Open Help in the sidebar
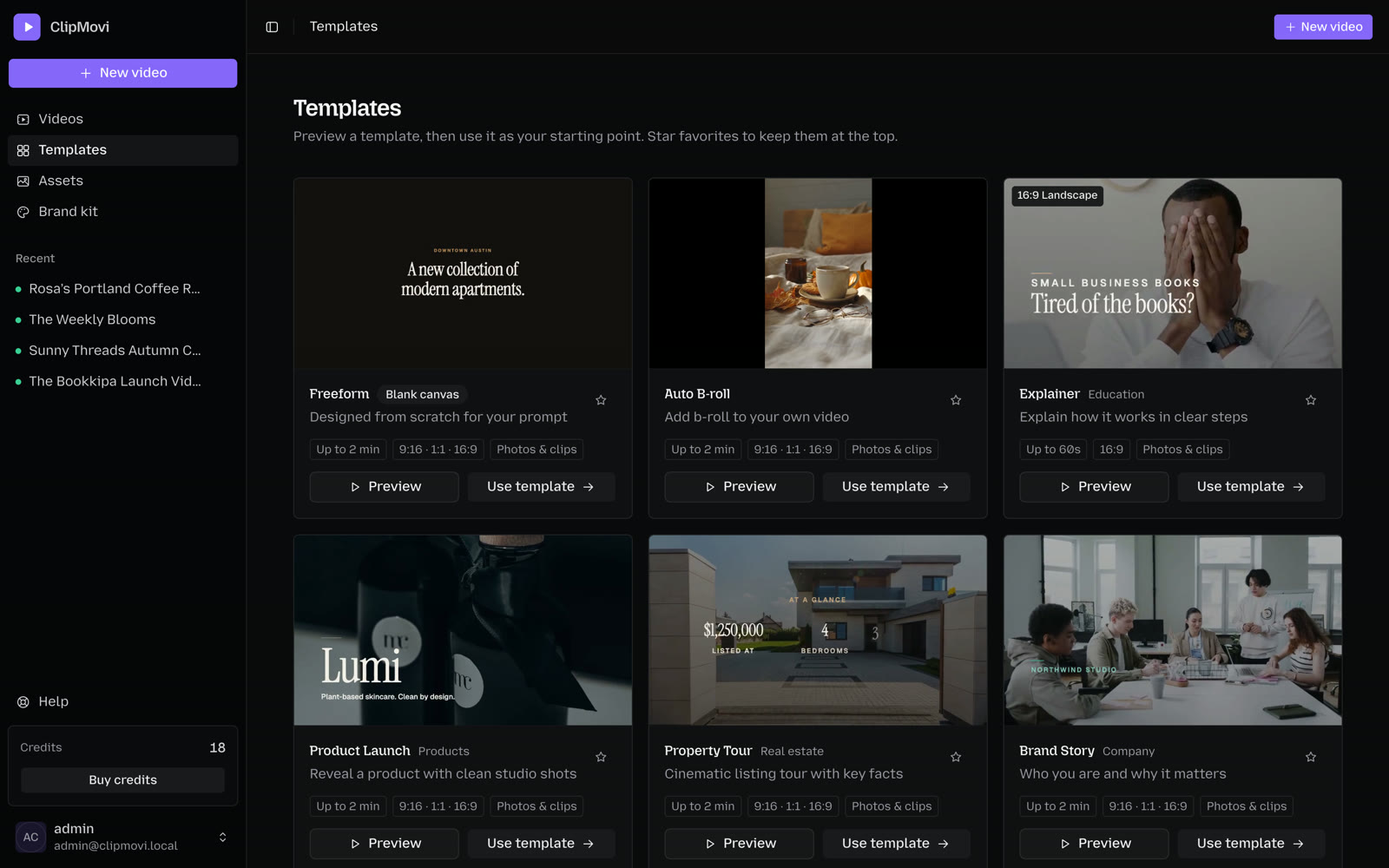The height and width of the screenshot is (868, 1389). (x=122, y=701)
